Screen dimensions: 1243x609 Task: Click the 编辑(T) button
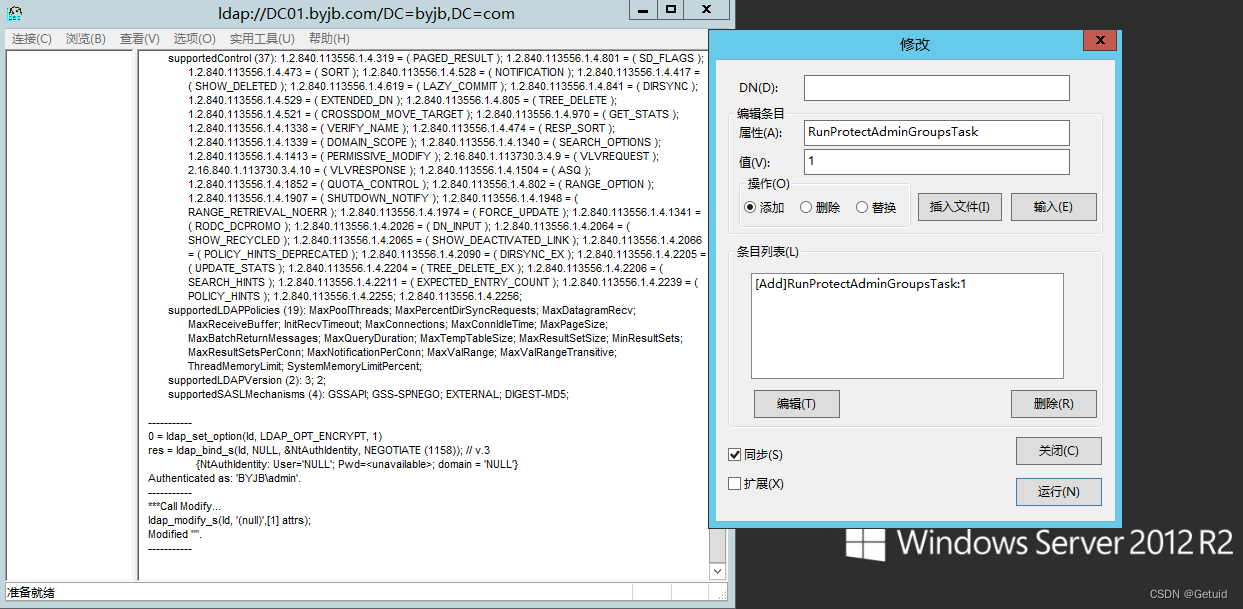pos(797,404)
